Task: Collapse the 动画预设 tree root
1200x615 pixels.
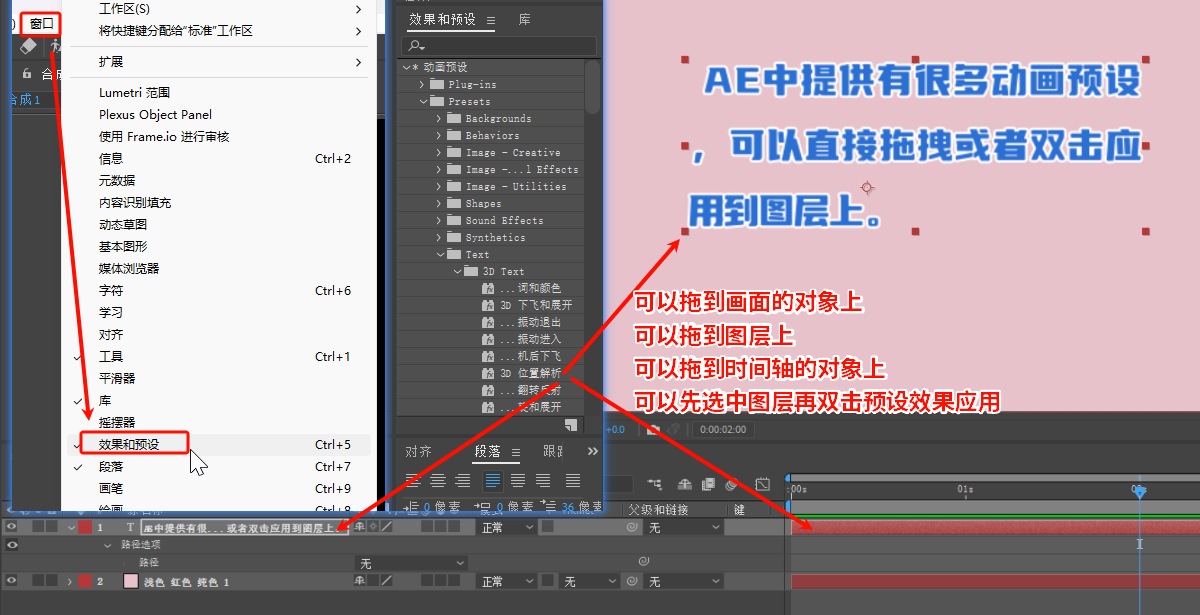Action: click(x=407, y=68)
